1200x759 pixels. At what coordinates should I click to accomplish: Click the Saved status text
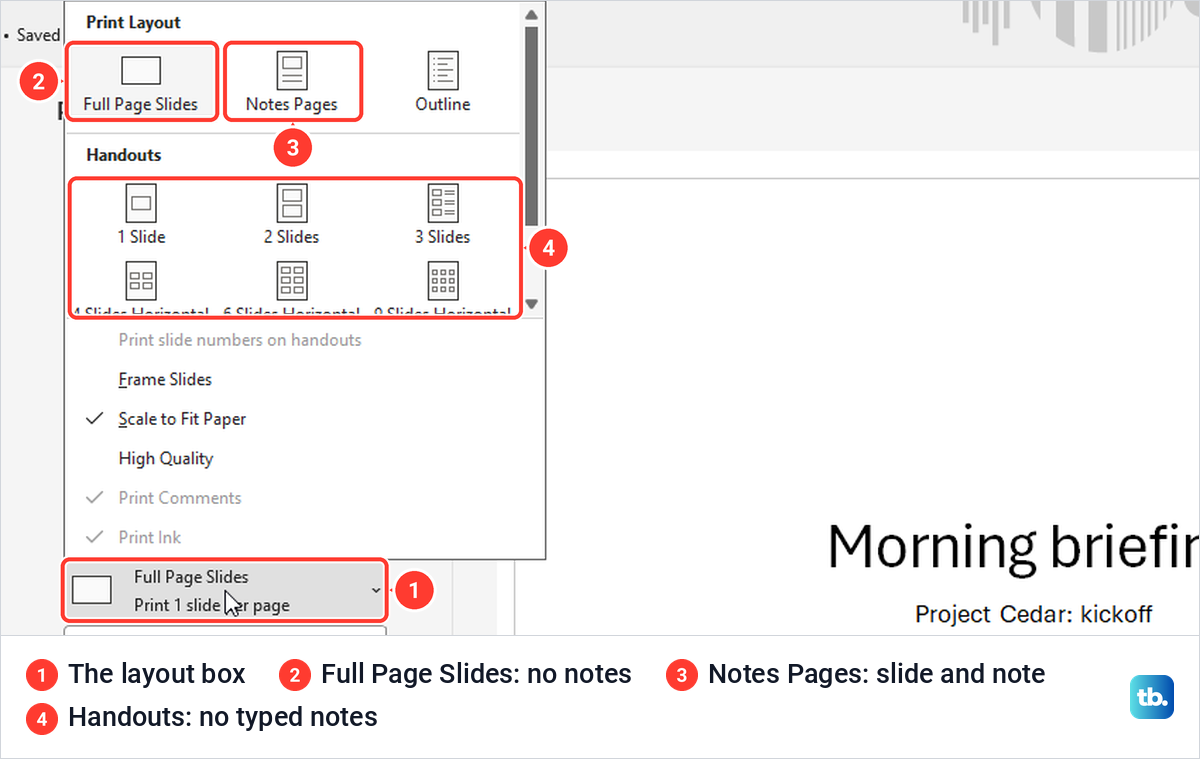pos(39,35)
